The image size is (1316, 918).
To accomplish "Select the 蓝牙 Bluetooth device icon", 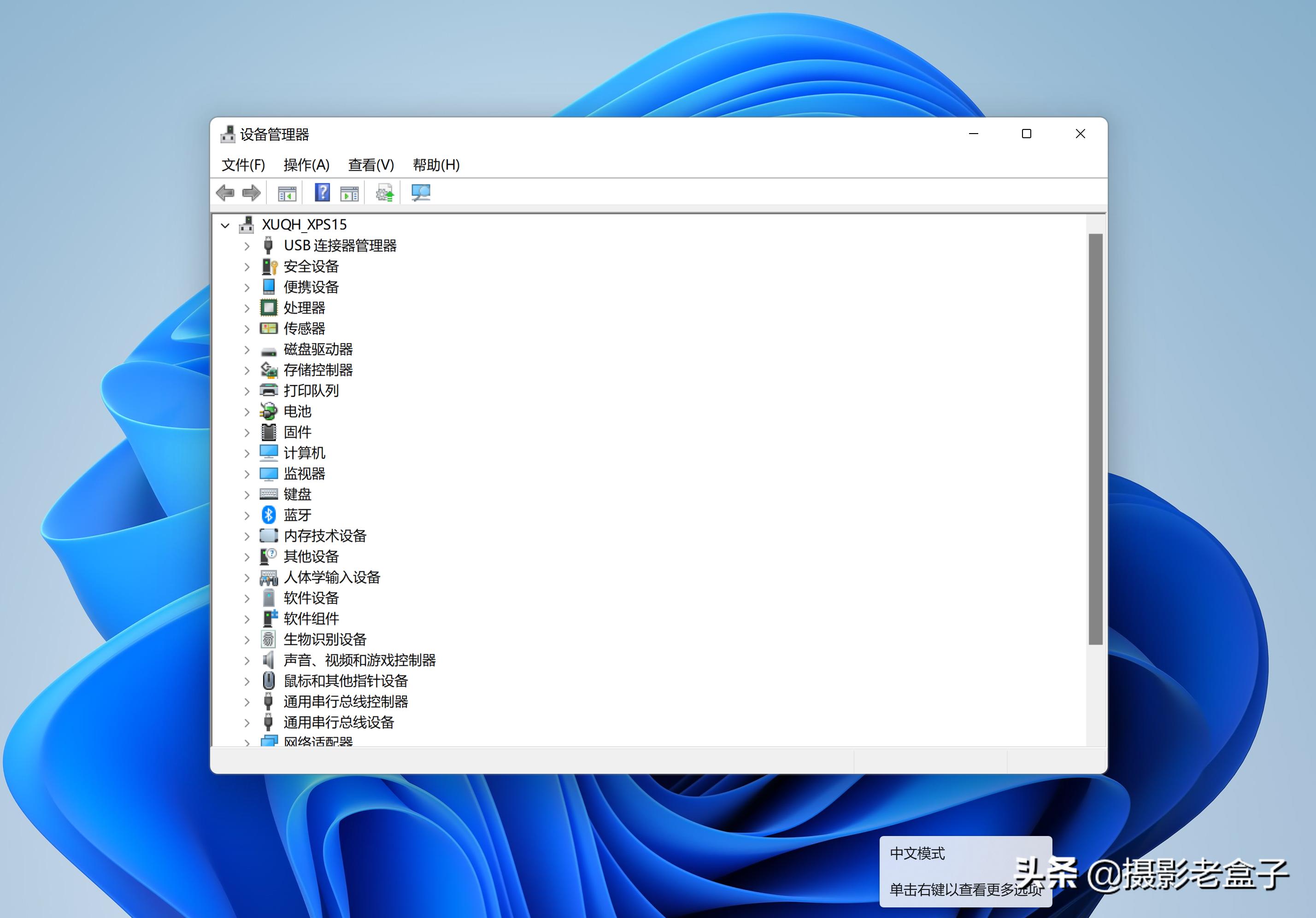I will point(268,515).
